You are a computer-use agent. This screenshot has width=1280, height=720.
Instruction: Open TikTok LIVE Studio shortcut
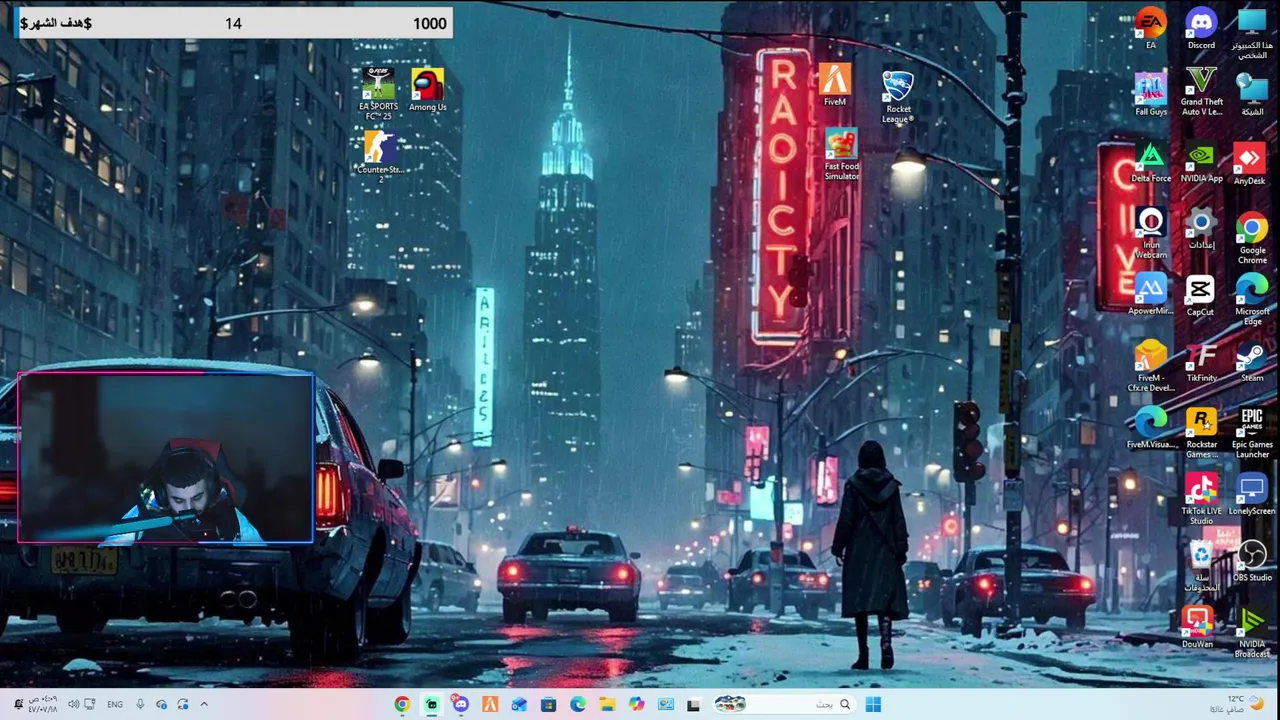click(x=1201, y=499)
